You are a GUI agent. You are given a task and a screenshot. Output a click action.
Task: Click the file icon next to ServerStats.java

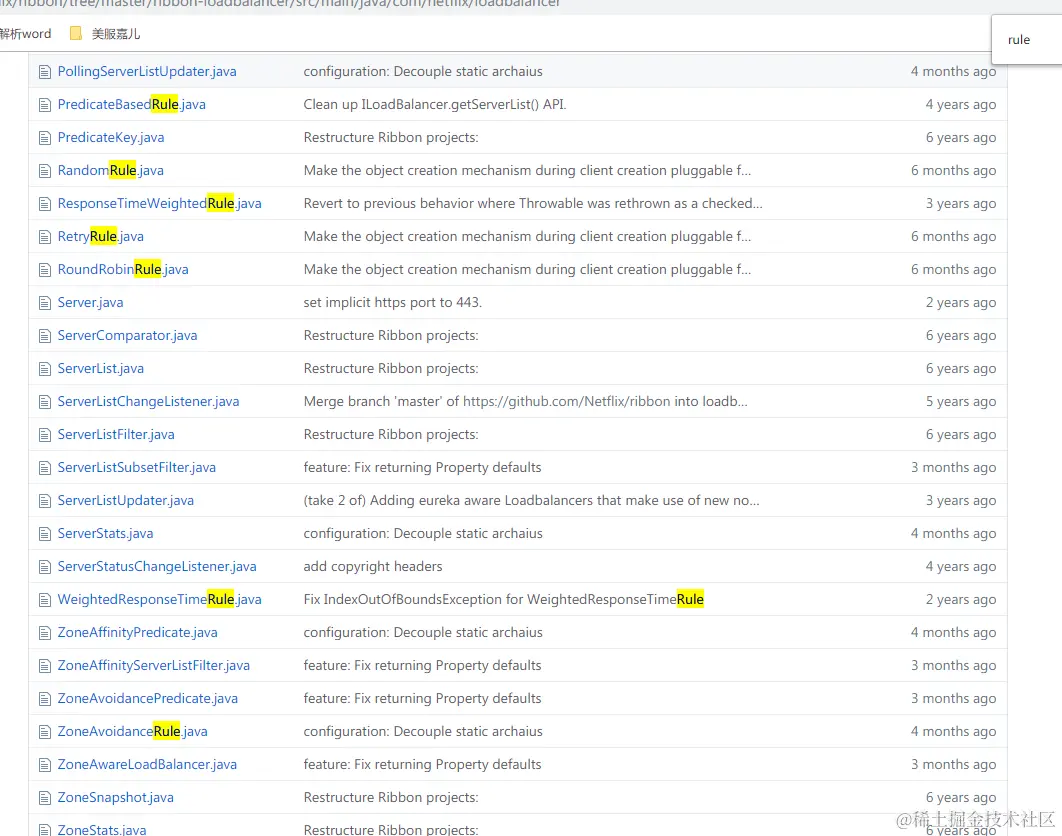click(44, 532)
